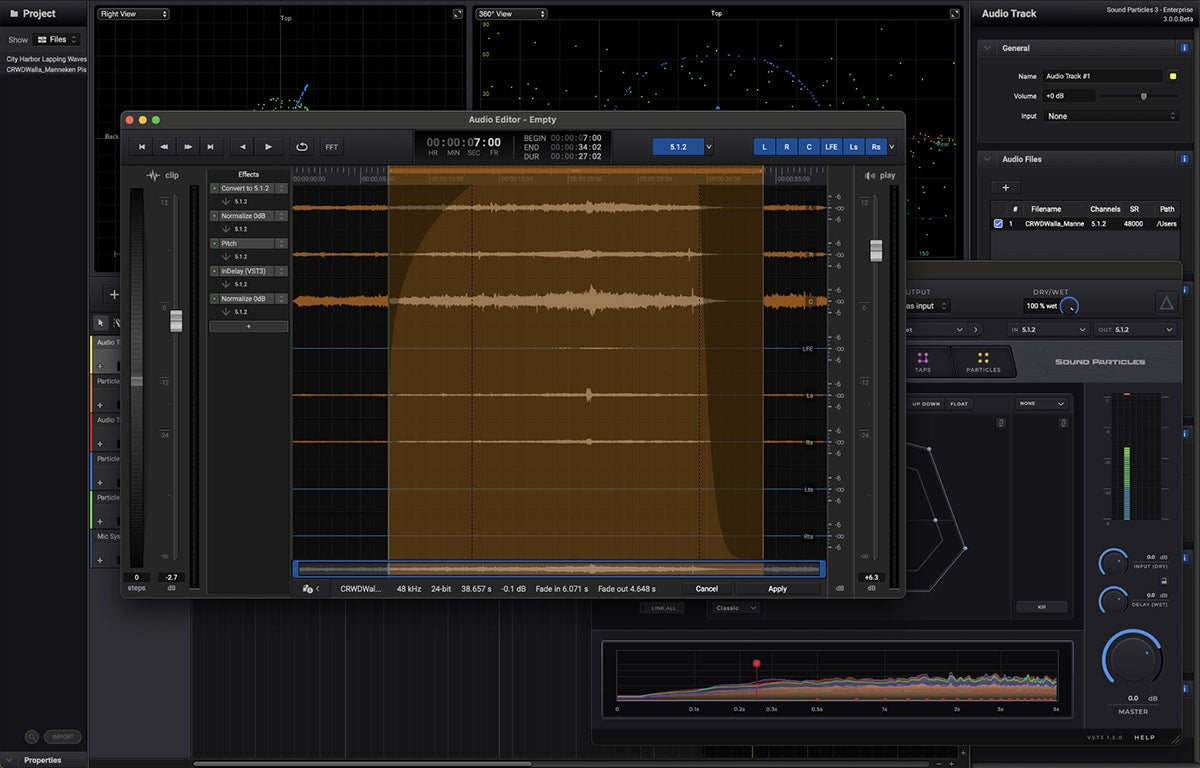The width and height of the screenshot is (1200, 768).
Task: Cancel the Audio Editor changes
Action: [707, 589]
